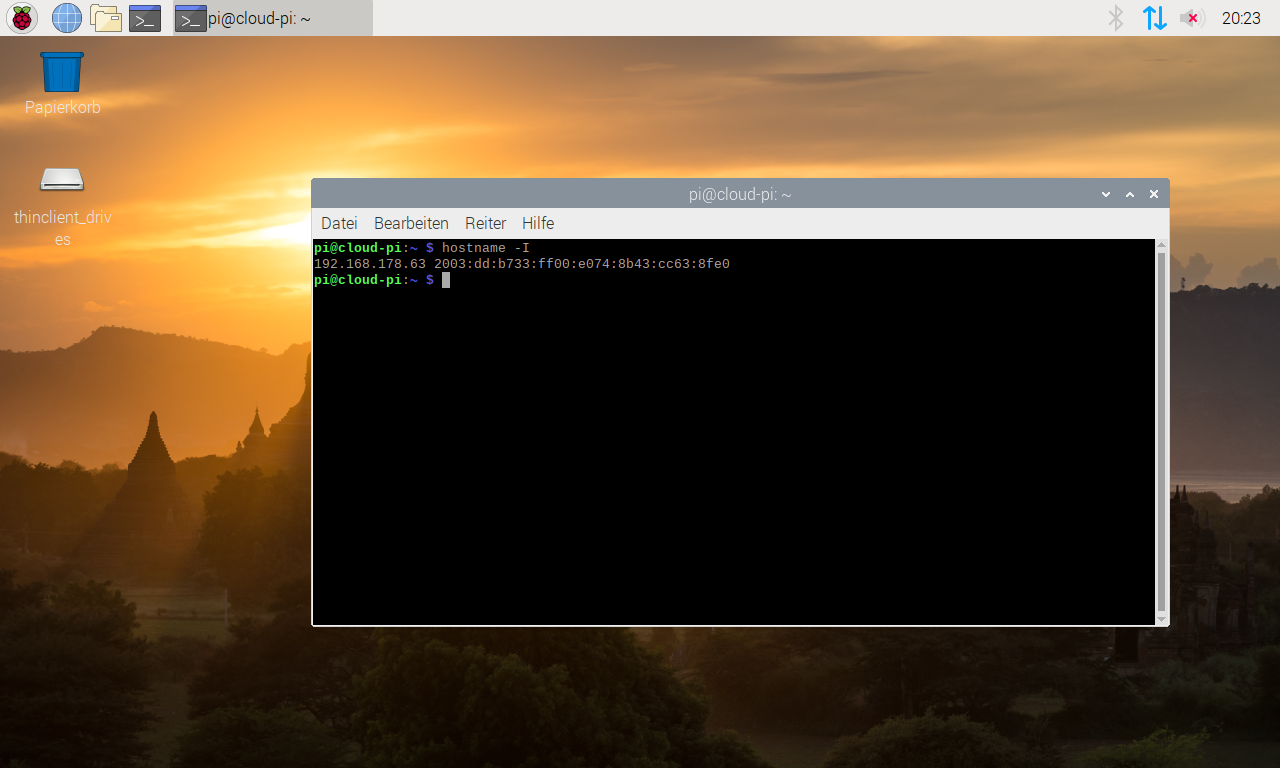1280x768 pixels.
Task: Click the terminal's vertical scrollbar
Action: tap(1161, 430)
